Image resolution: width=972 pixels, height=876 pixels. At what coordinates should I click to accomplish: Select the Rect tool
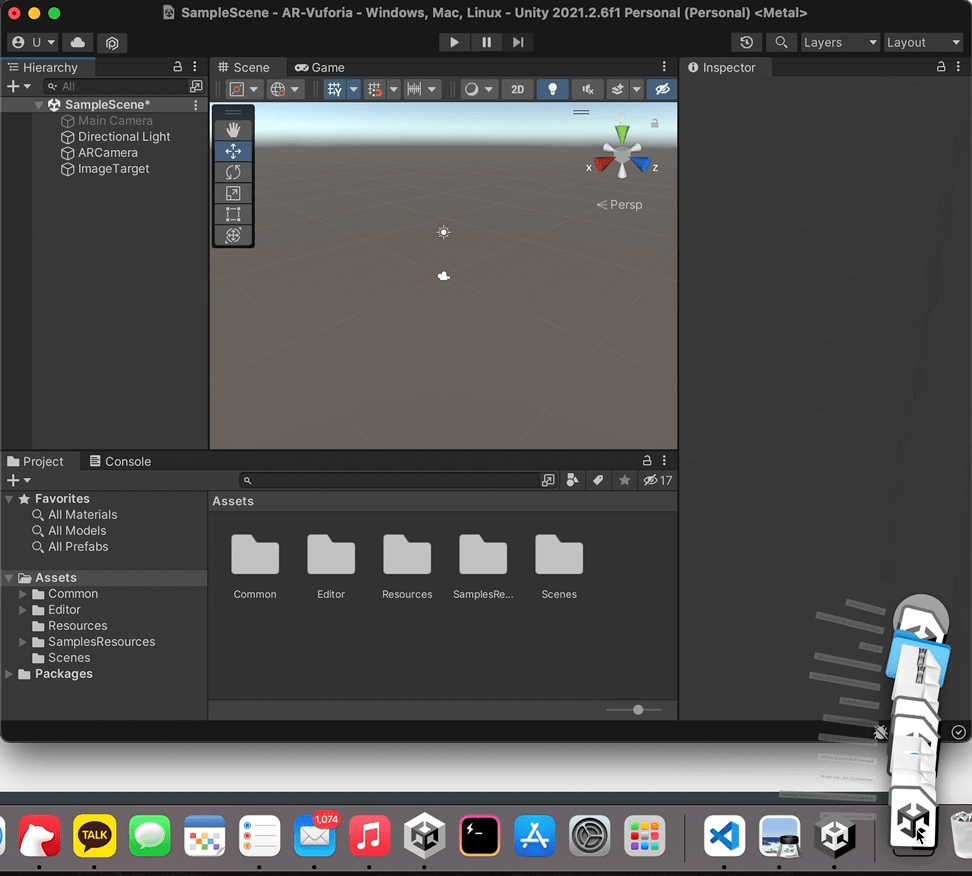pos(233,215)
